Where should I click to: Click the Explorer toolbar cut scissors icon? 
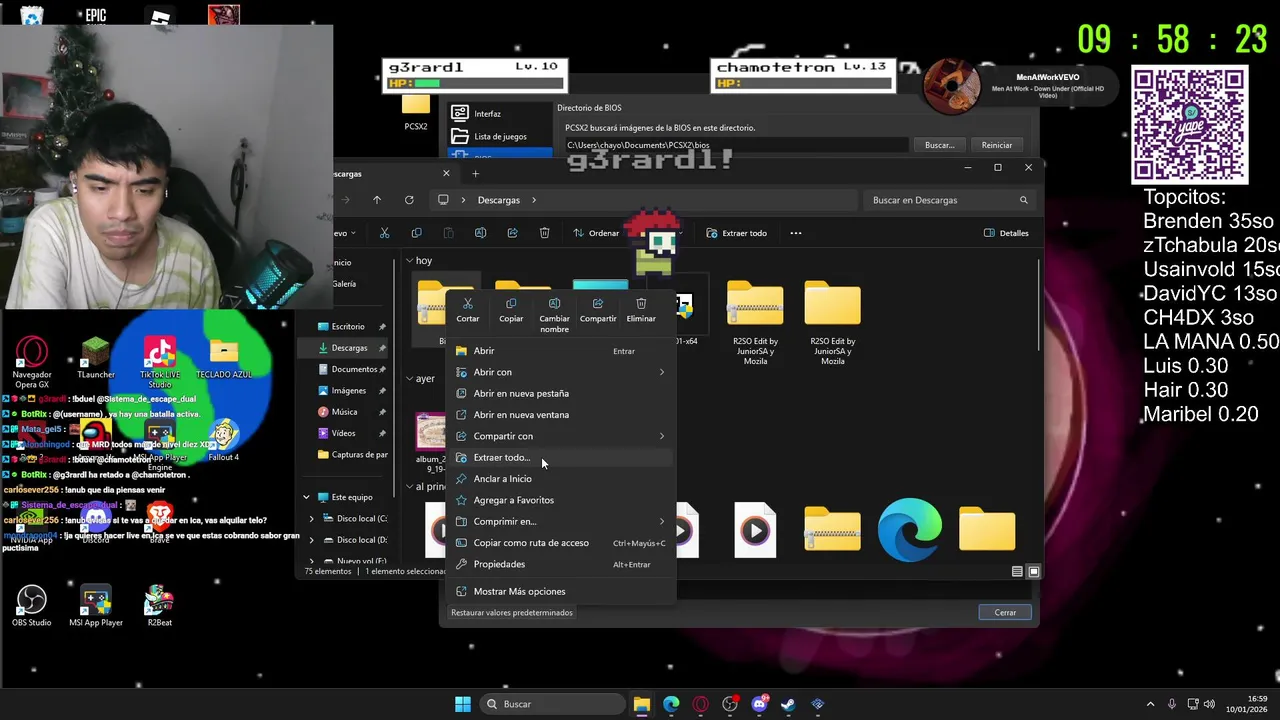[x=384, y=233]
